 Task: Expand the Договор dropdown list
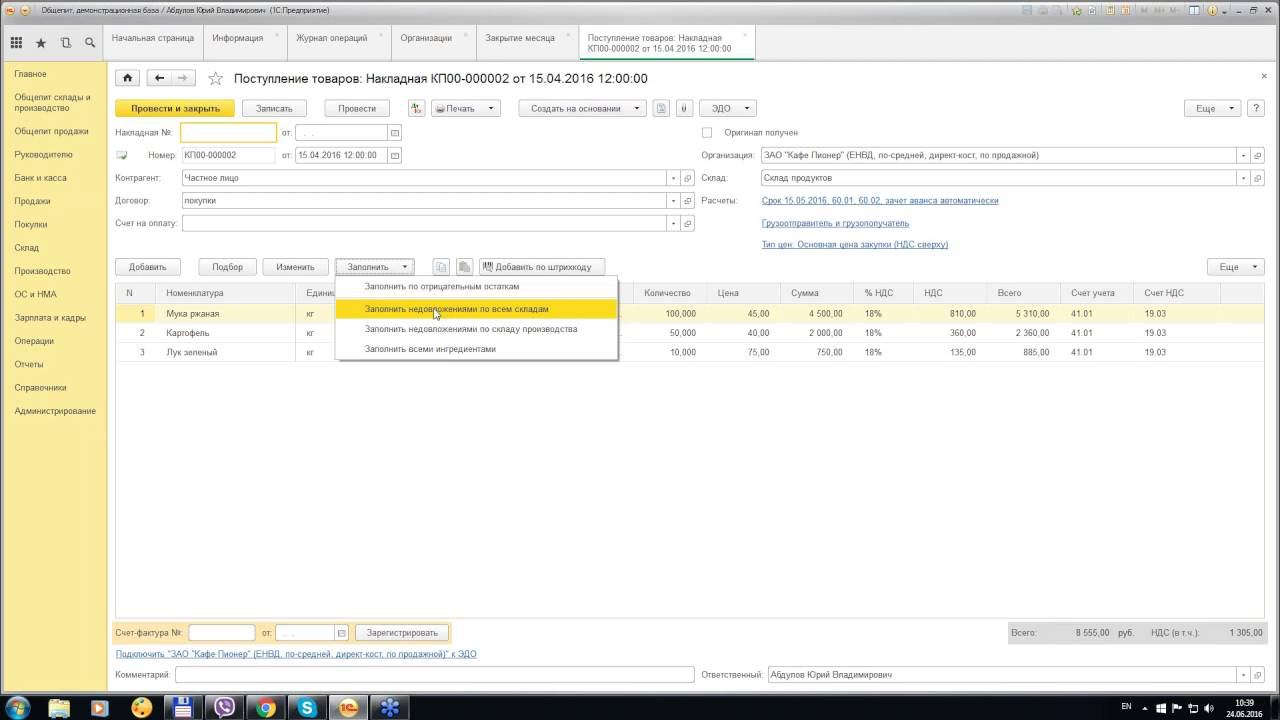(673, 200)
